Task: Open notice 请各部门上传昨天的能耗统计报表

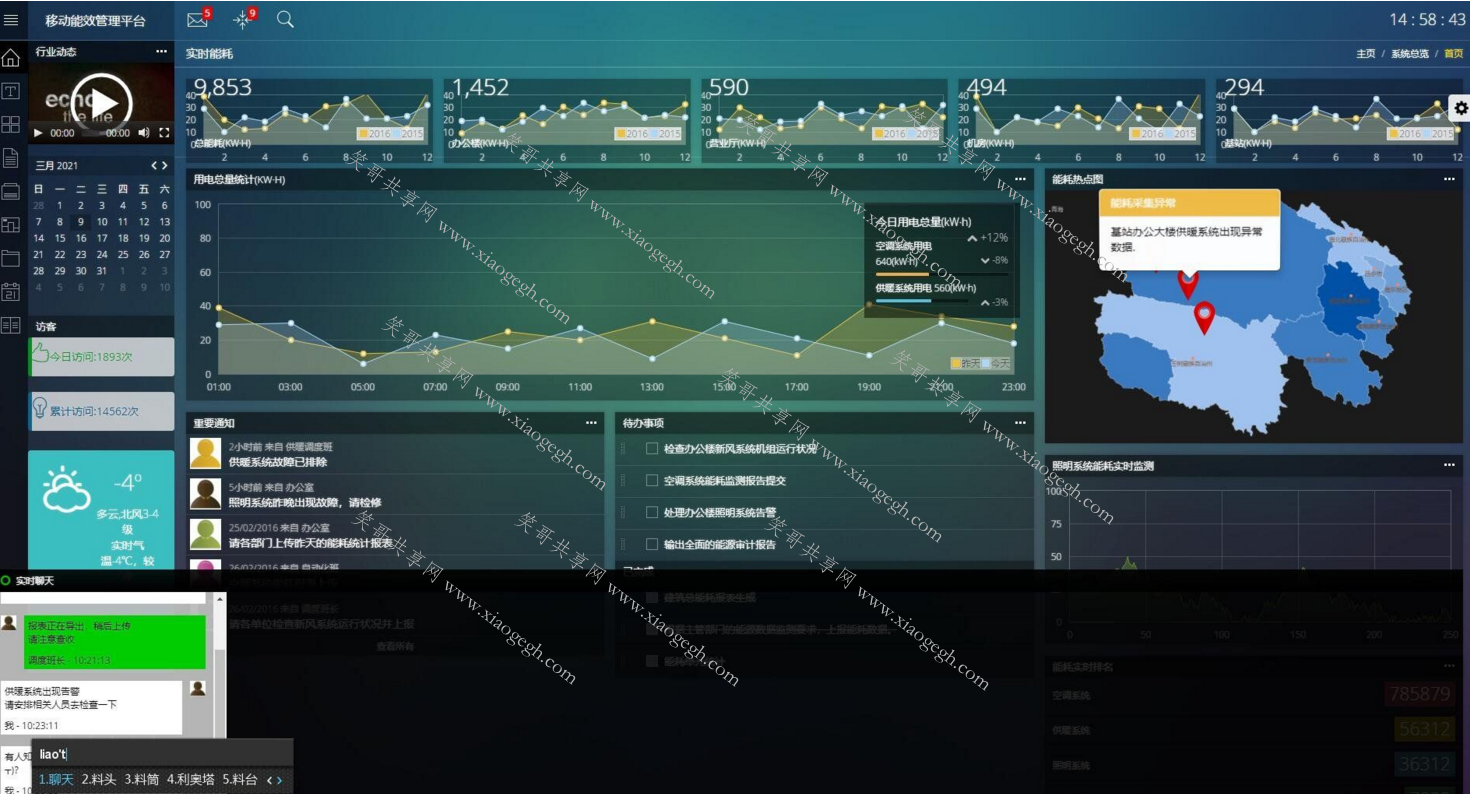Action: click(311, 543)
